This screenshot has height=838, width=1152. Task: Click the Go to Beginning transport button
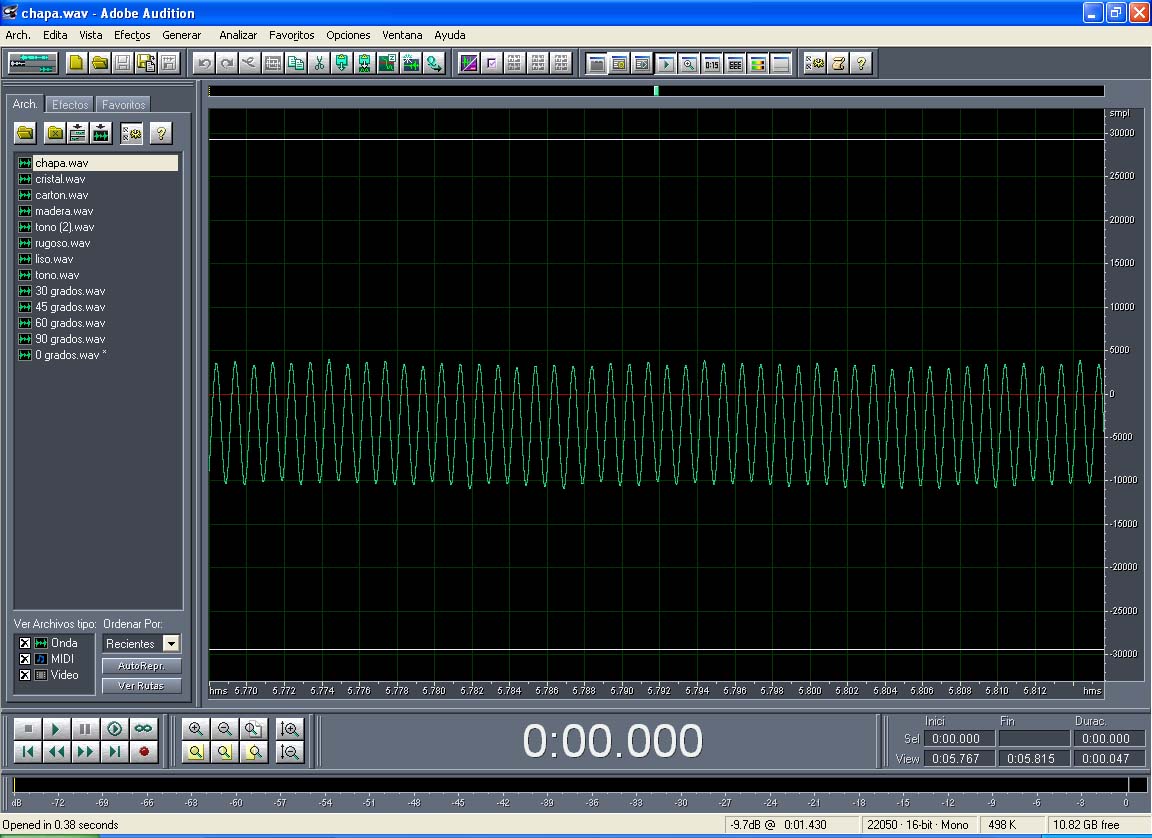pyautogui.click(x=28, y=751)
